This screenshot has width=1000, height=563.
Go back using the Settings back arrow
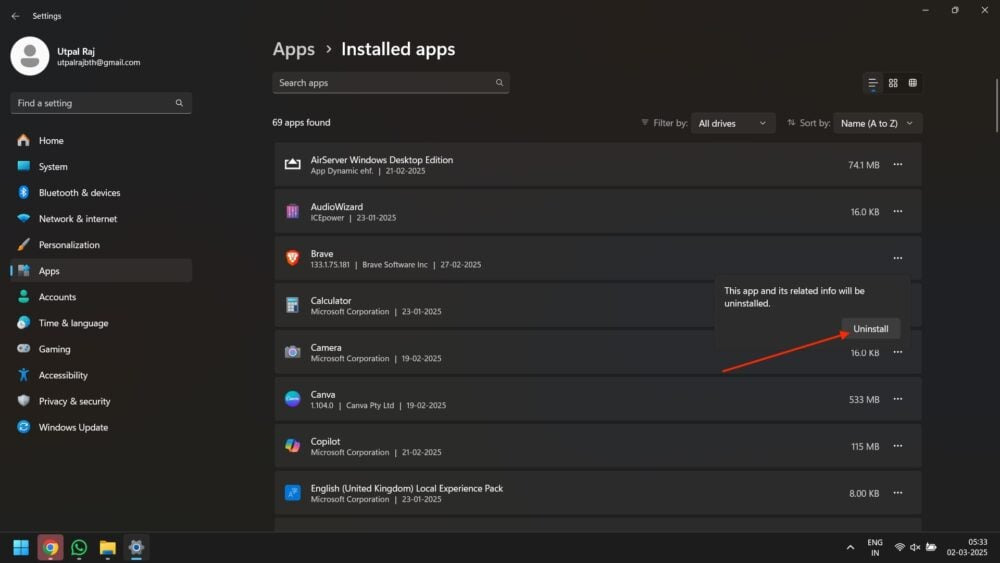15,16
